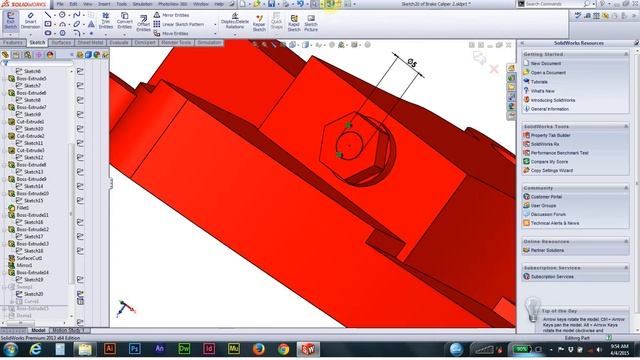
Task: Click Move Entities
Action: click(171, 33)
